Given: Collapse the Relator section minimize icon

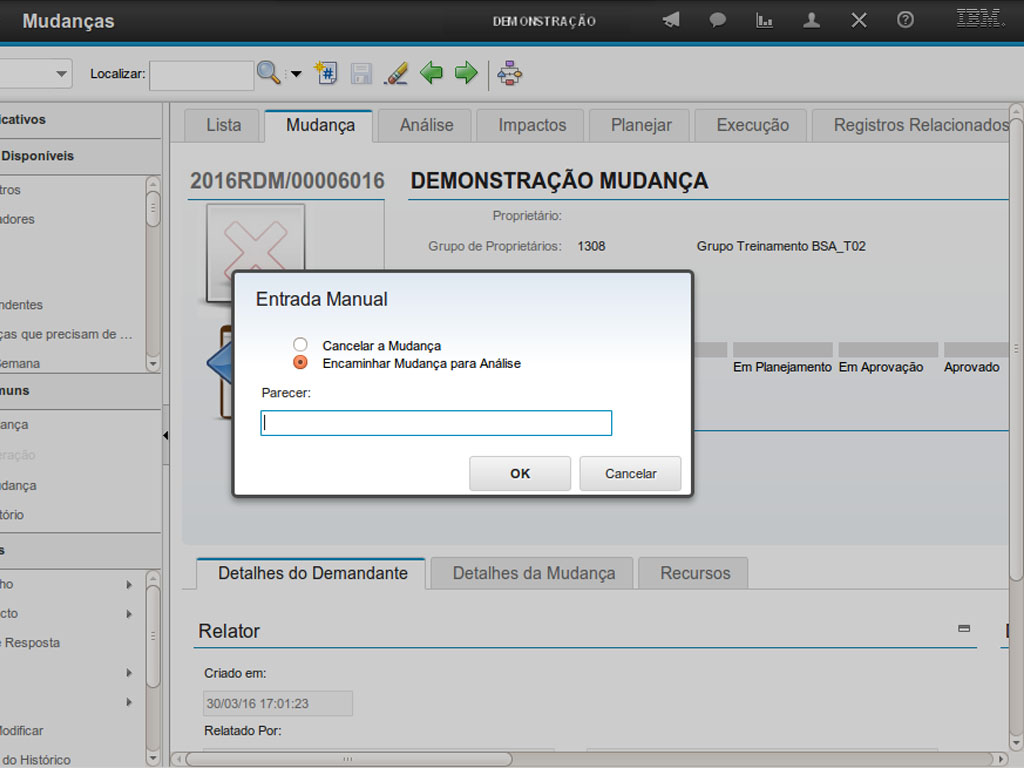Looking at the screenshot, I should 964,629.
